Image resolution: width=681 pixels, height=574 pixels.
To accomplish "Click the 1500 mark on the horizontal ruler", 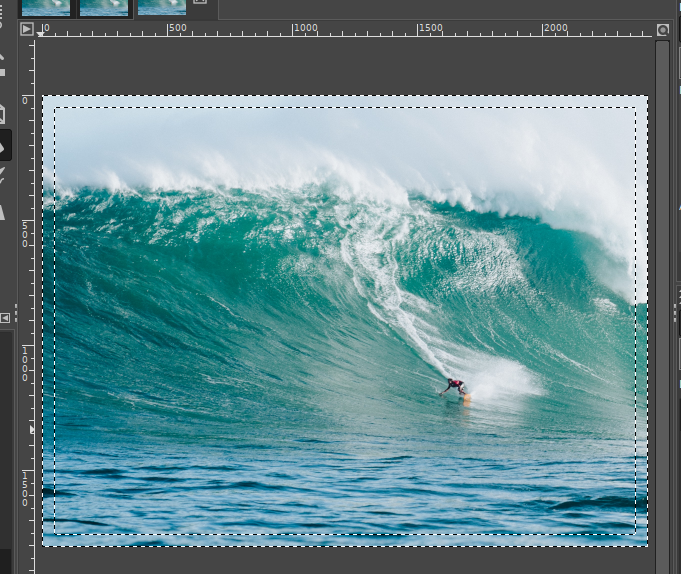I will (430, 29).
